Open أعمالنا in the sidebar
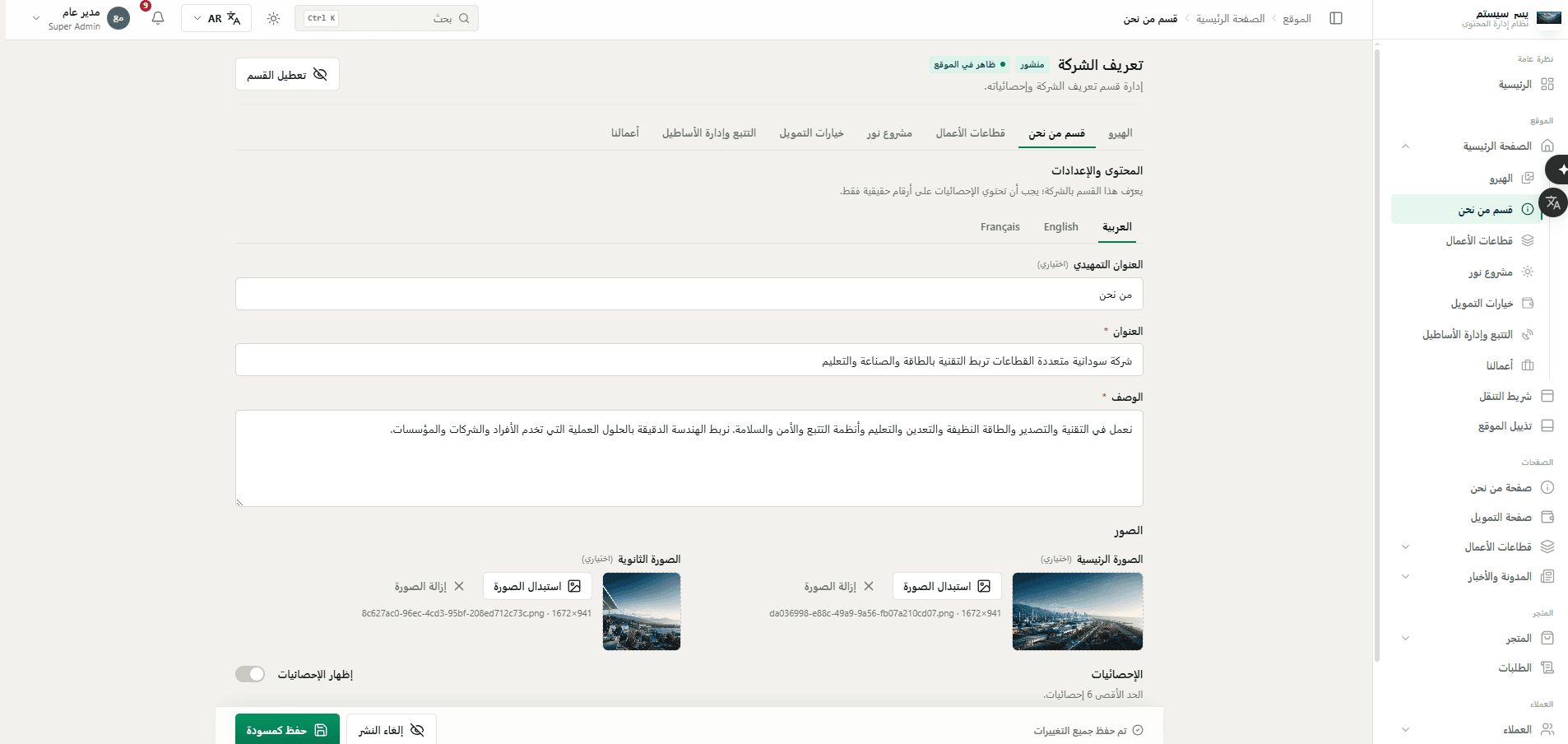 tap(1510, 365)
